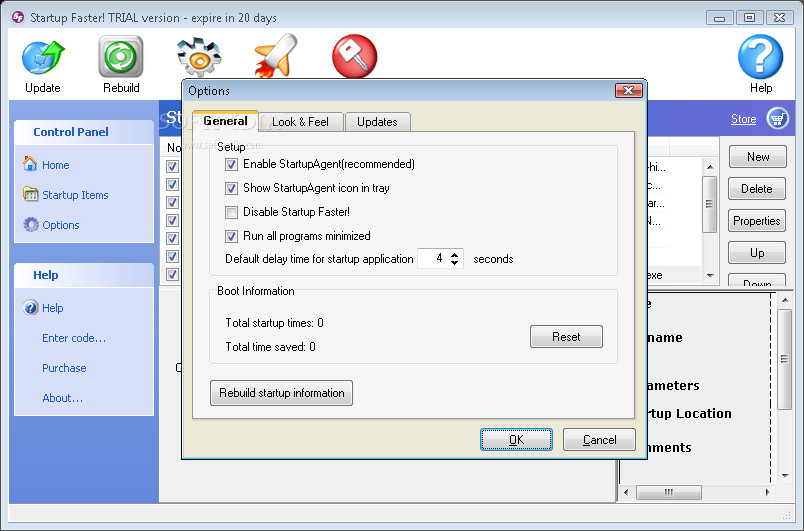The width and height of the screenshot is (804, 531).
Task: Click the Enter code... link
Action: (x=74, y=338)
